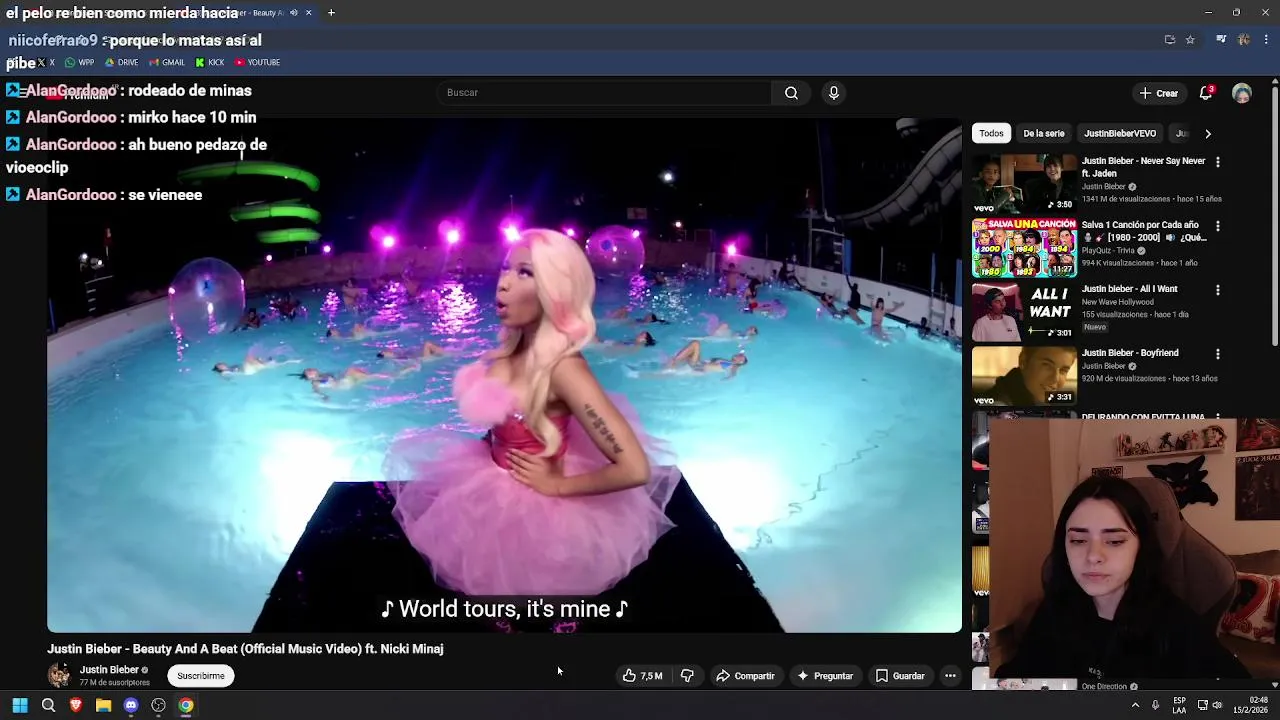This screenshot has height=720, width=1280.
Task: Open All I Want video thumbnail
Action: point(1024,311)
